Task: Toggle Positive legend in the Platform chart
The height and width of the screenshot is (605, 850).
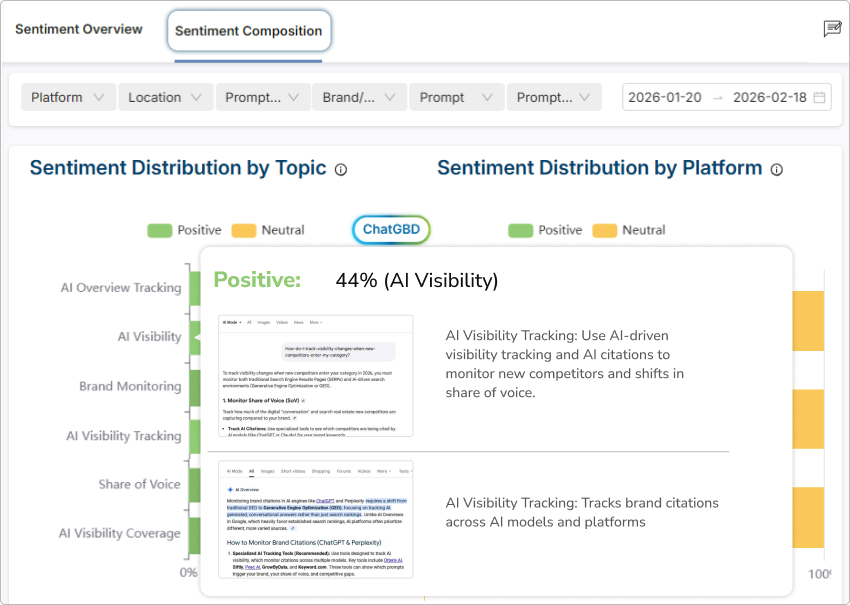Action: (x=545, y=230)
